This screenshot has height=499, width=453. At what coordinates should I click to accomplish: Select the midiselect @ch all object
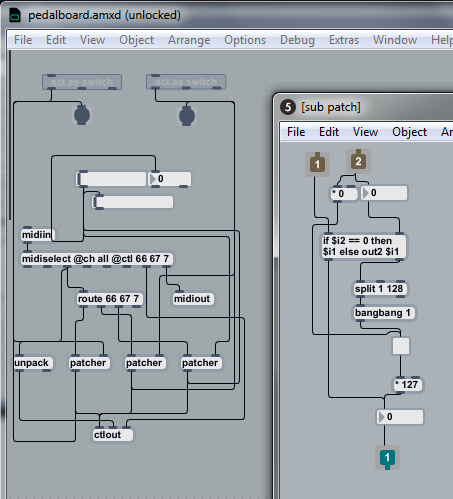pos(97,259)
